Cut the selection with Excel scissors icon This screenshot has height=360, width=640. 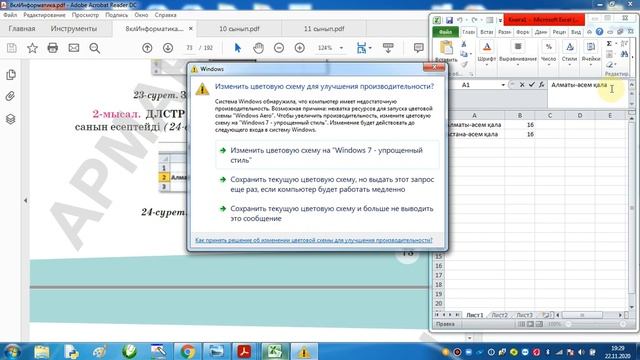pos(464,44)
